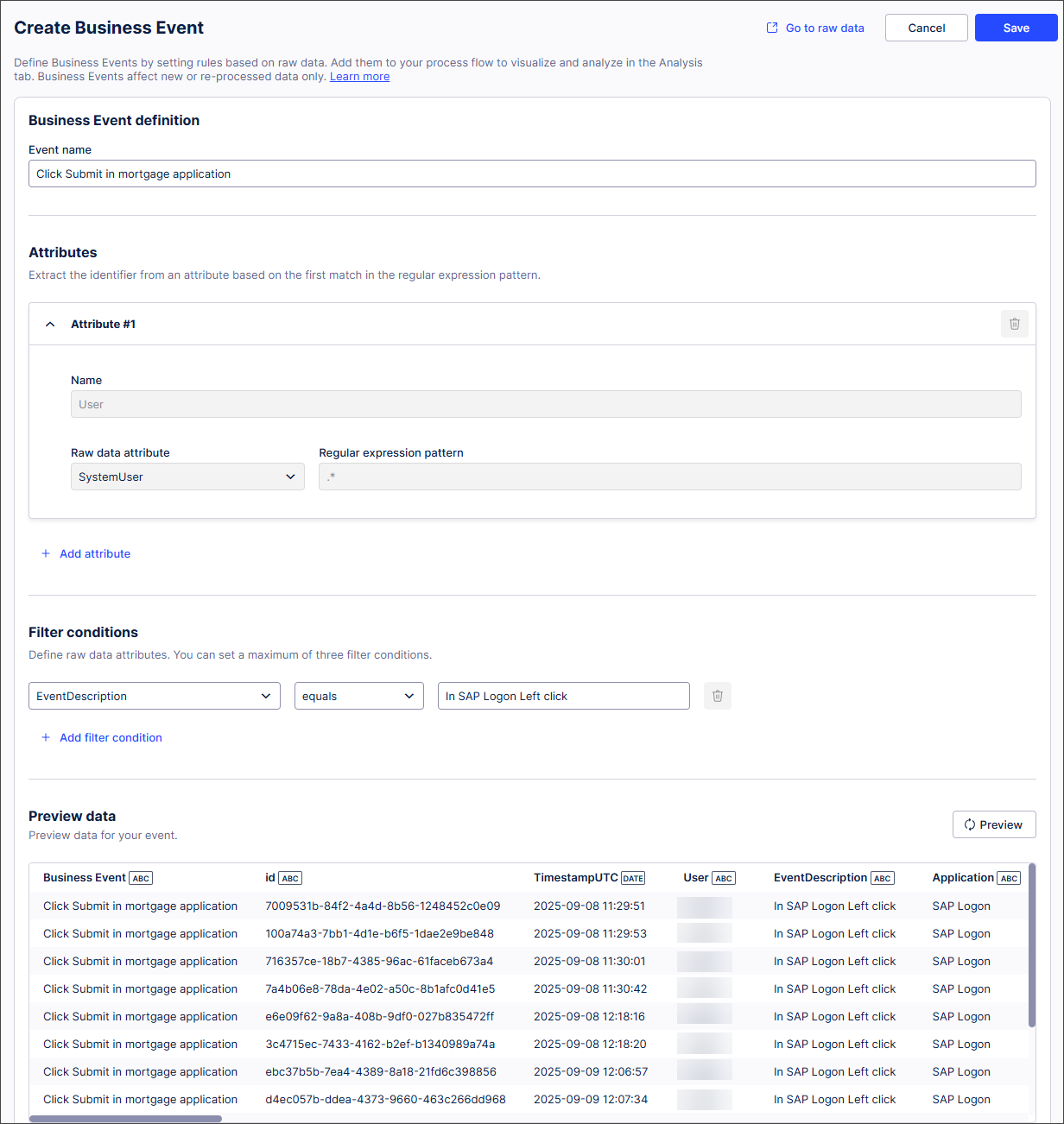
Task: Add another filter condition
Action: click(102, 737)
